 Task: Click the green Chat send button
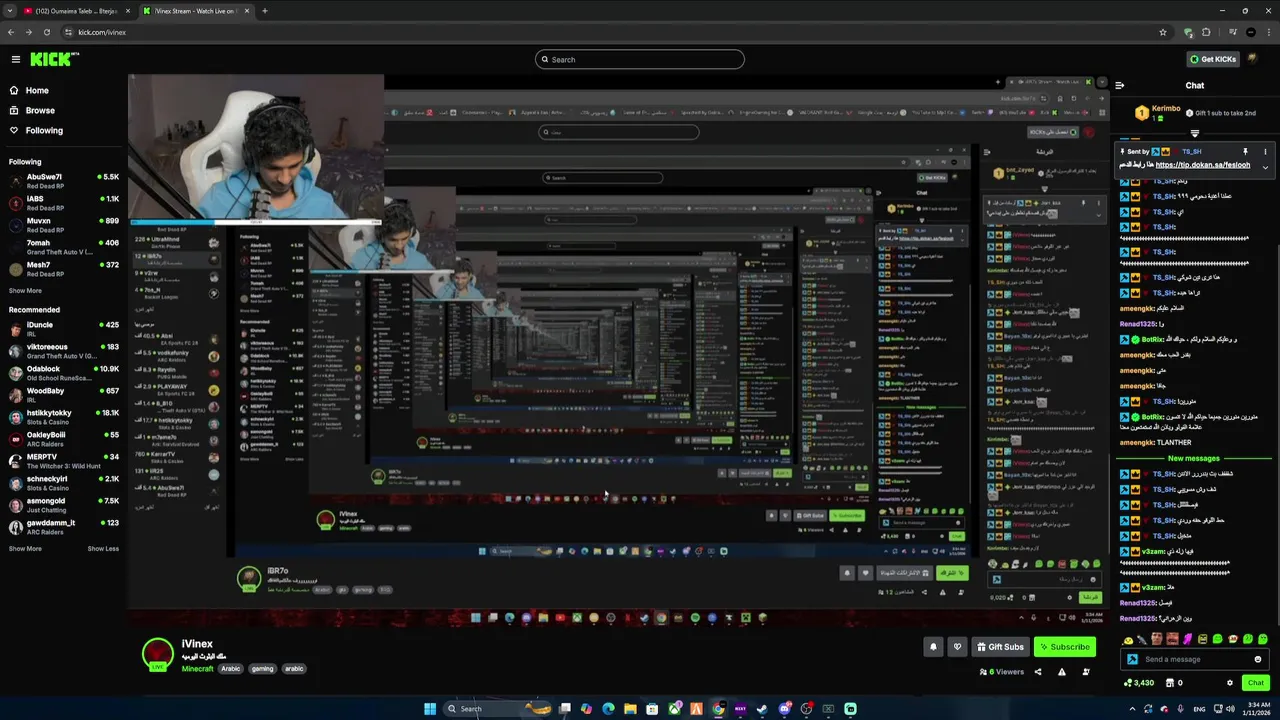[x=1256, y=683]
